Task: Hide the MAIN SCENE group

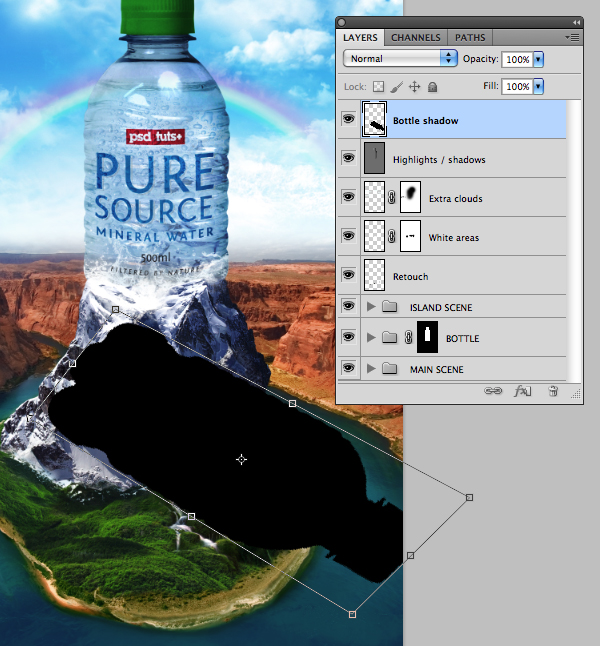Action: coord(348,367)
